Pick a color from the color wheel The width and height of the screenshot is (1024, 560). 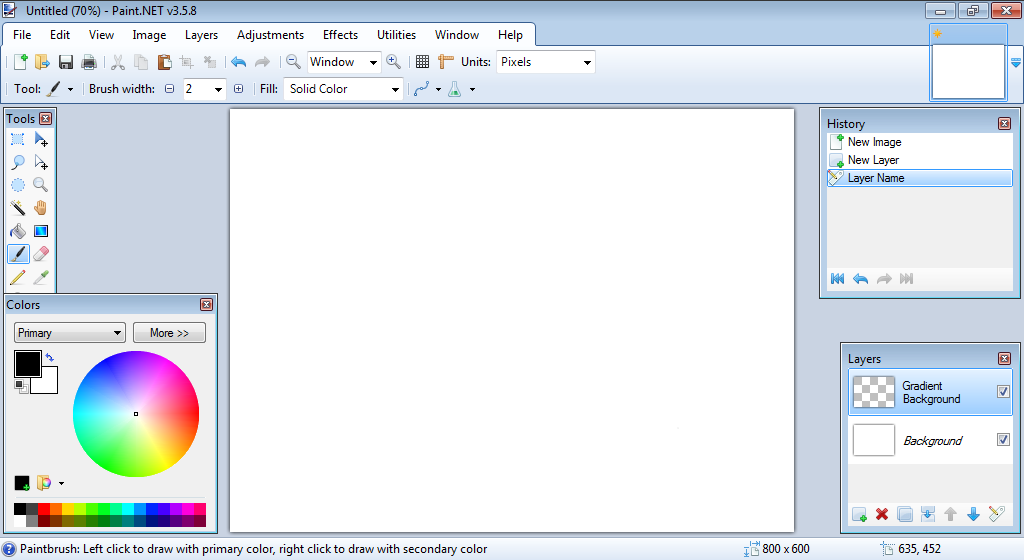click(136, 414)
